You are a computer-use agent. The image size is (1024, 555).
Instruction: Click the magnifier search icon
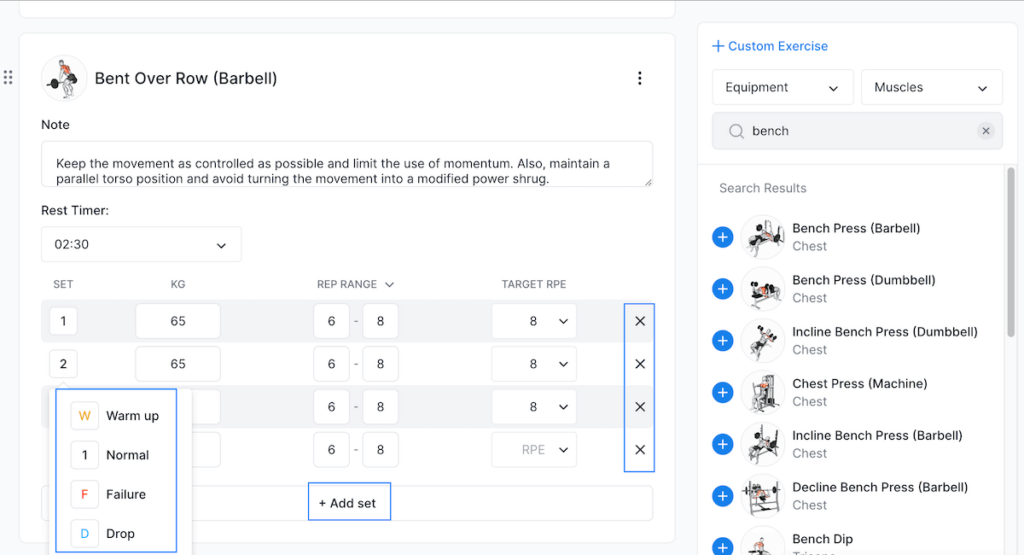(x=736, y=131)
